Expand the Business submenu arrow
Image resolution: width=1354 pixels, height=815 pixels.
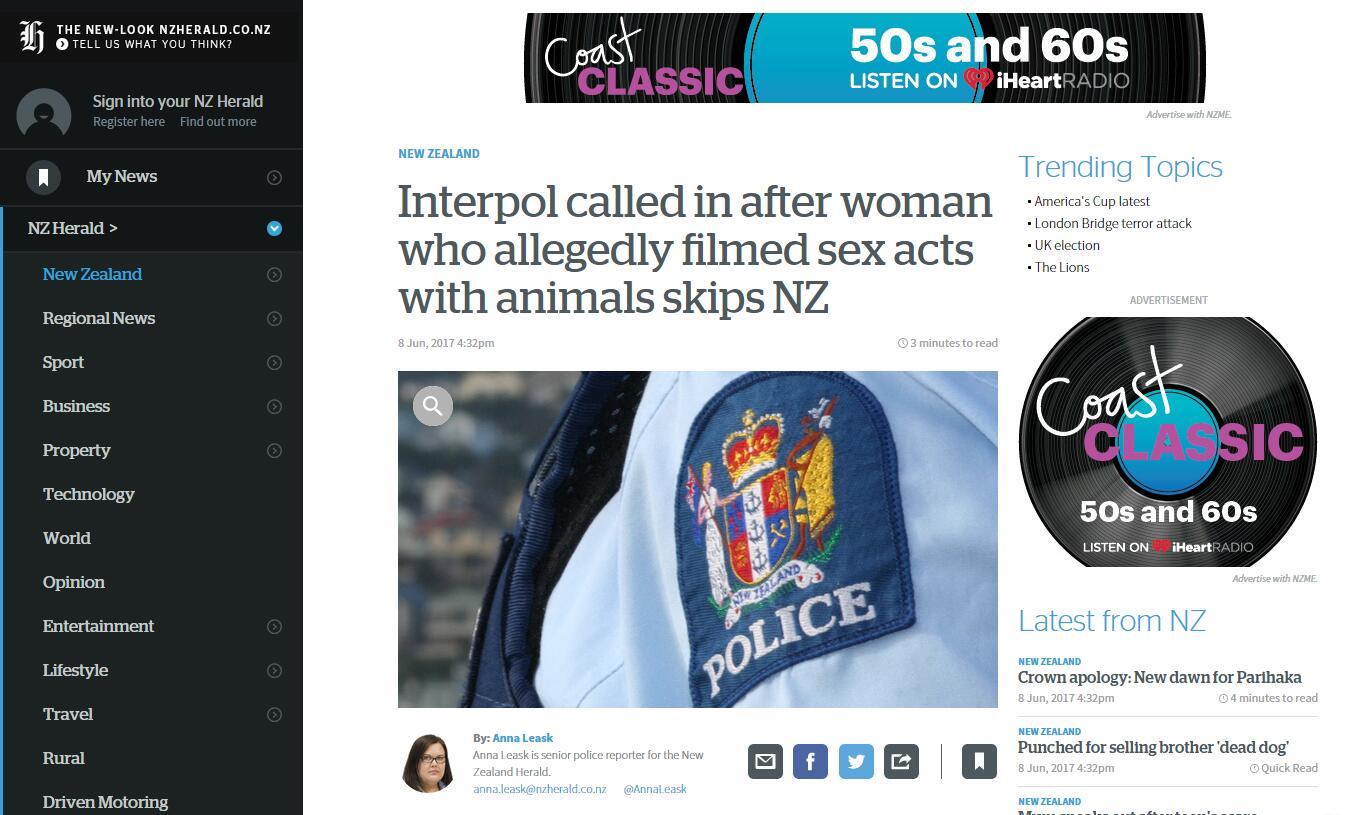274,406
